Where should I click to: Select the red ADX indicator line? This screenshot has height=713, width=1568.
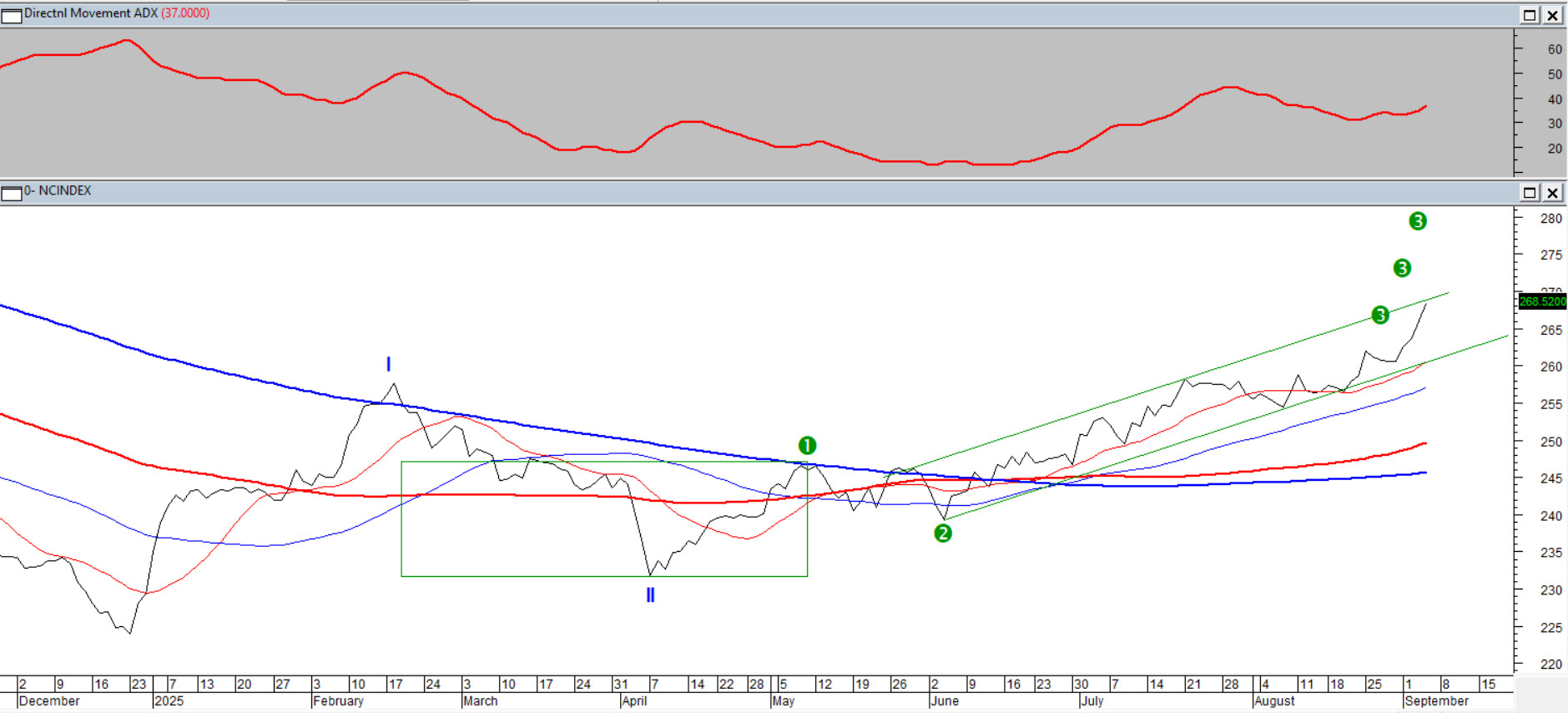(402, 73)
